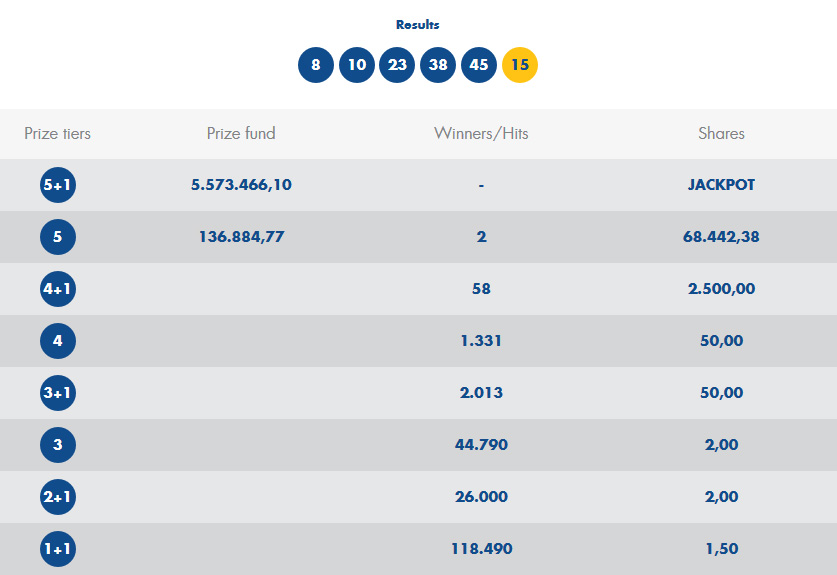Select the 1+1 prize tier badge
The height and width of the screenshot is (575, 837).
pyautogui.click(x=58, y=549)
